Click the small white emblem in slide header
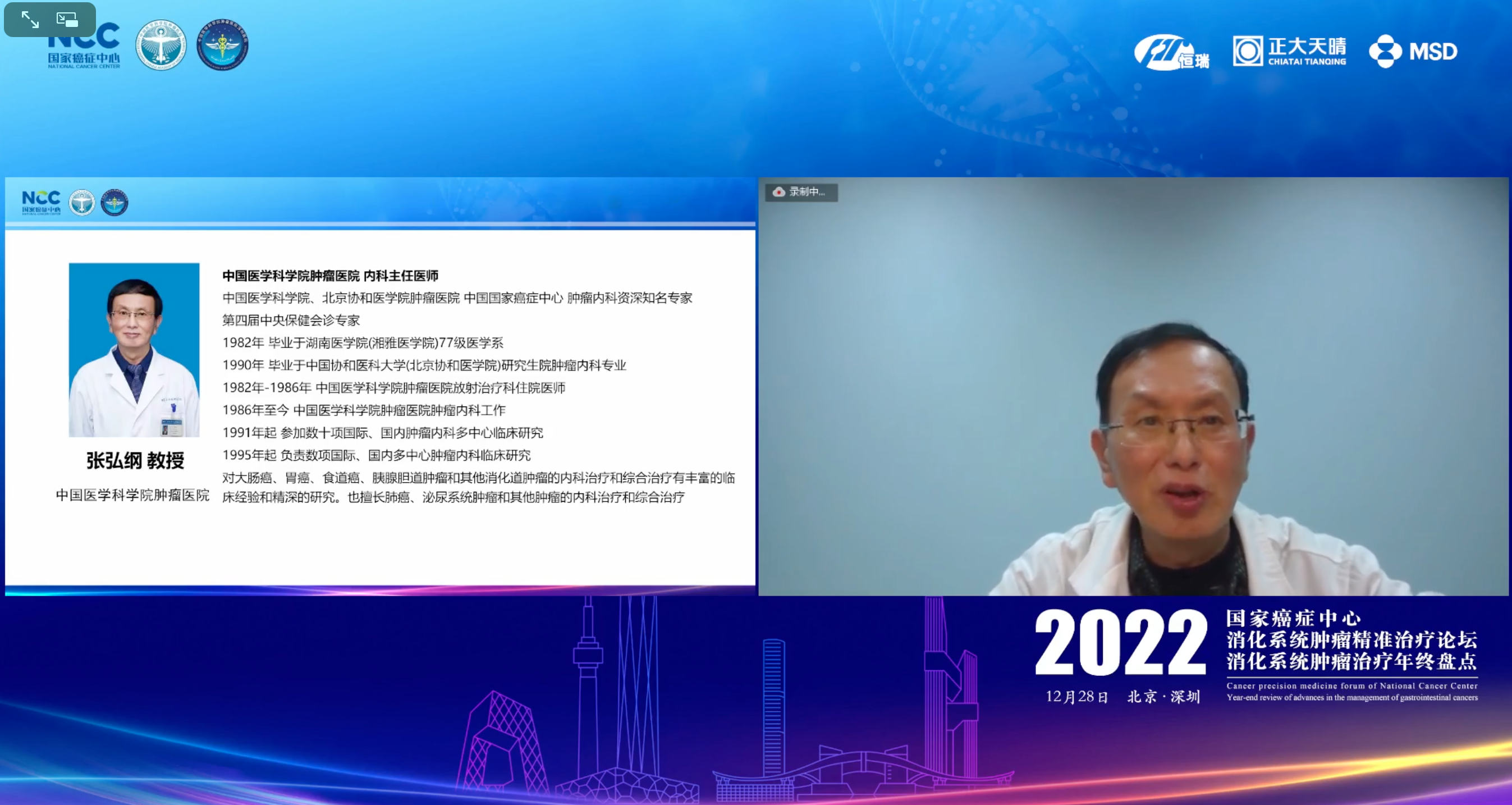 coord(81,203)
